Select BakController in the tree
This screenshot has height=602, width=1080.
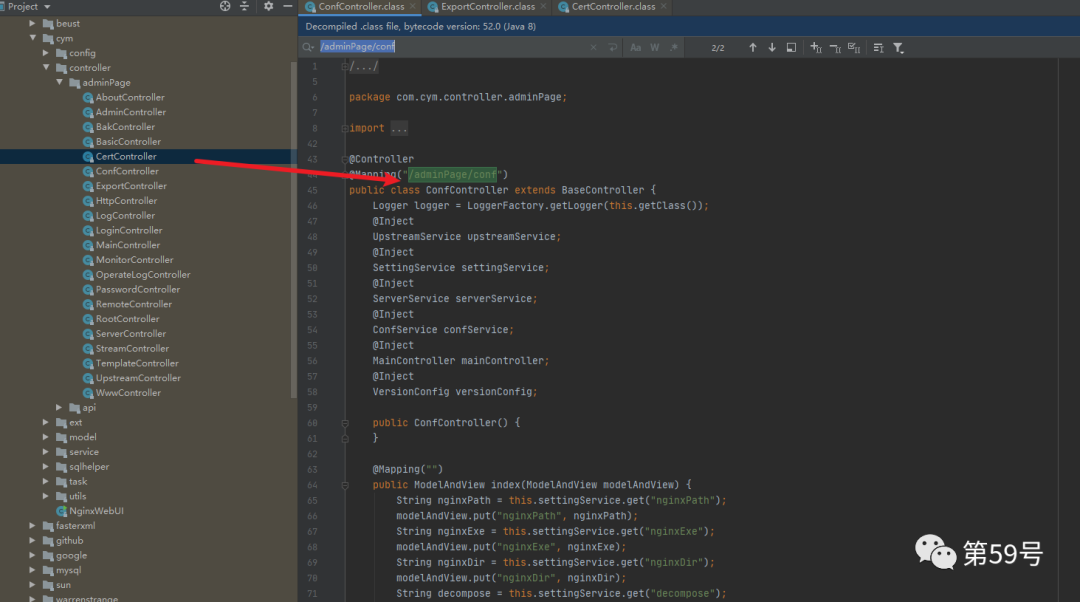coord(125,127)
